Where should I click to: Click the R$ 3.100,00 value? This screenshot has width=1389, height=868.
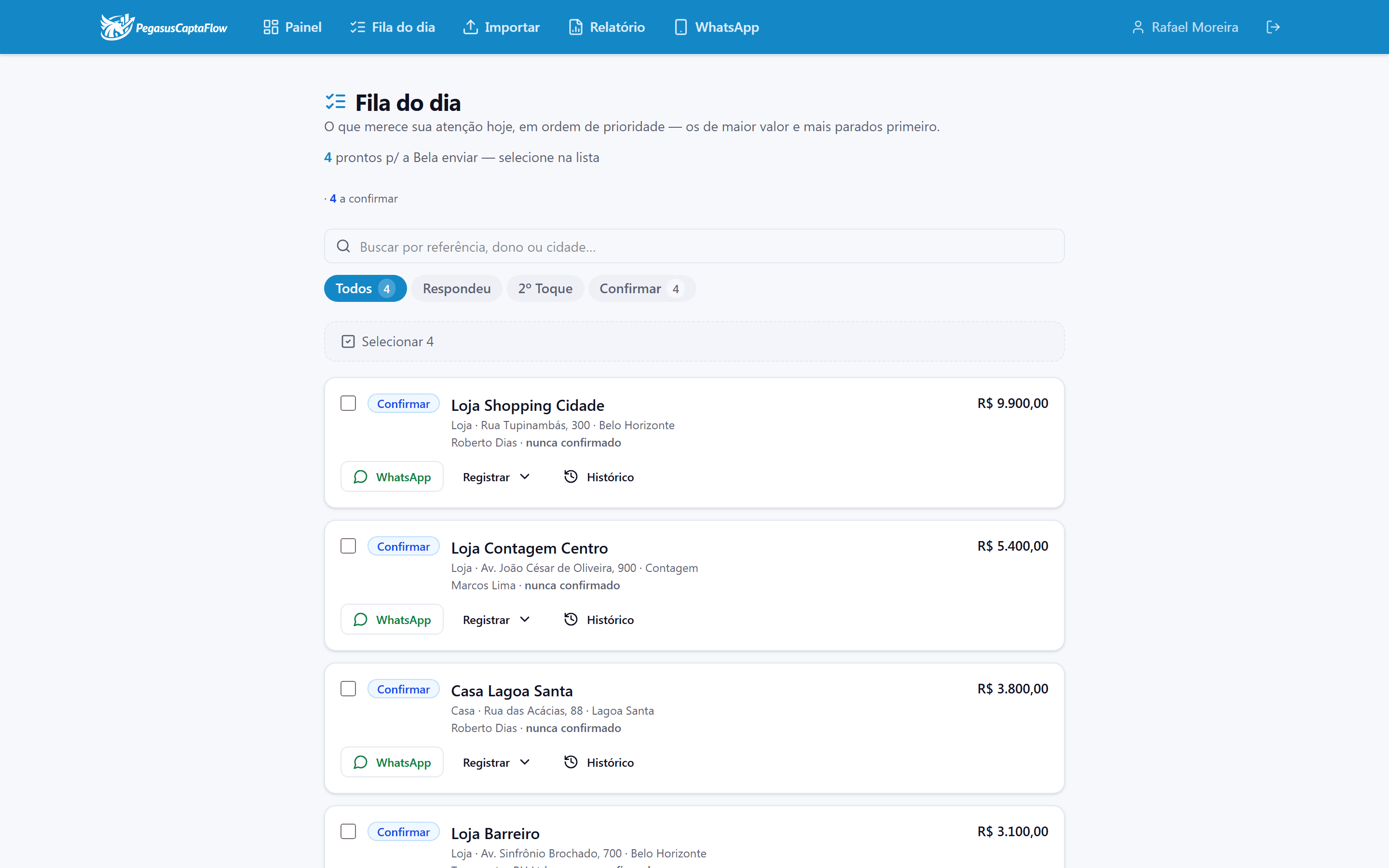point(1012,831)
